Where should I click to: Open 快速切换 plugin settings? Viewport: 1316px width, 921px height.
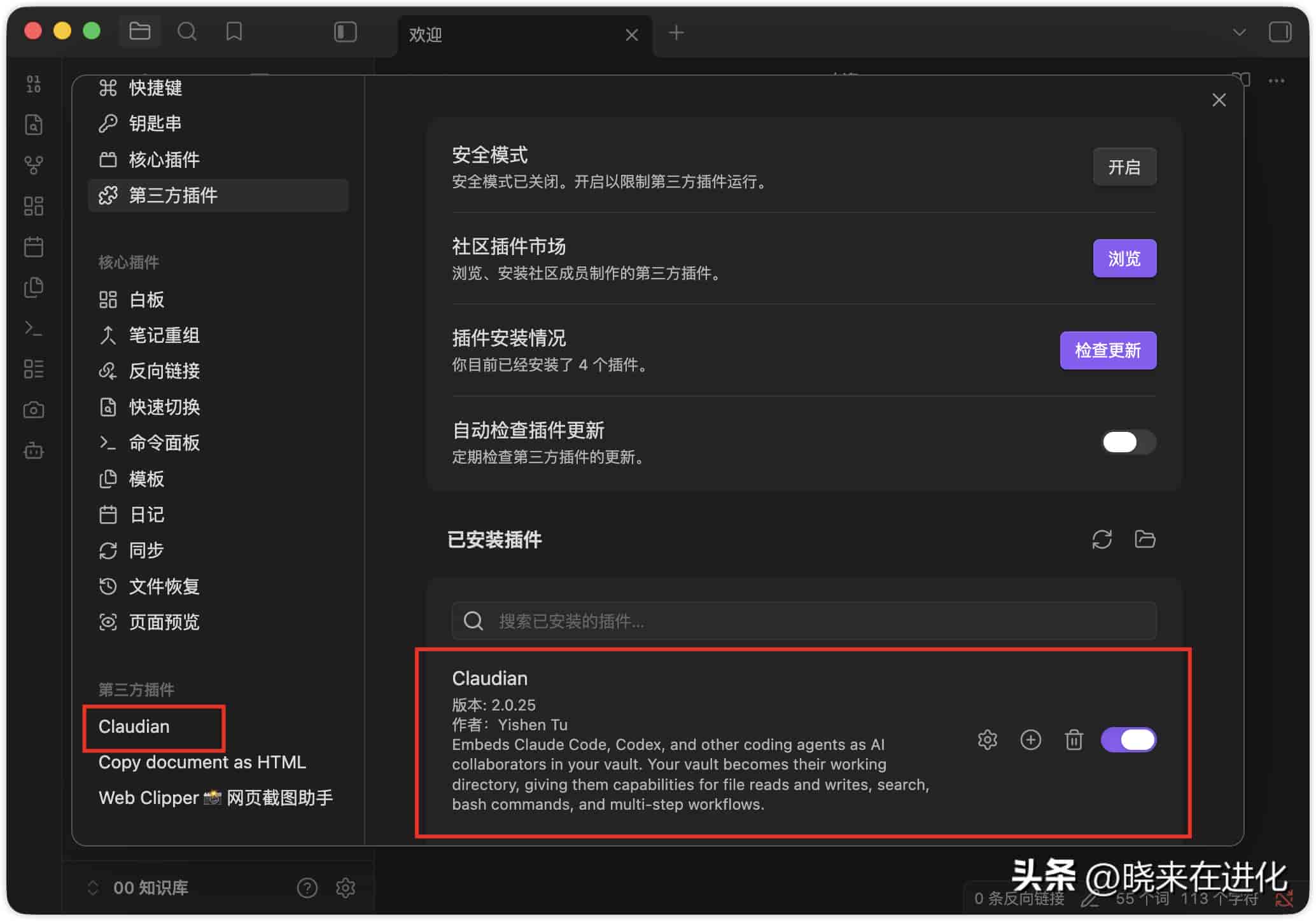[218, 407]
